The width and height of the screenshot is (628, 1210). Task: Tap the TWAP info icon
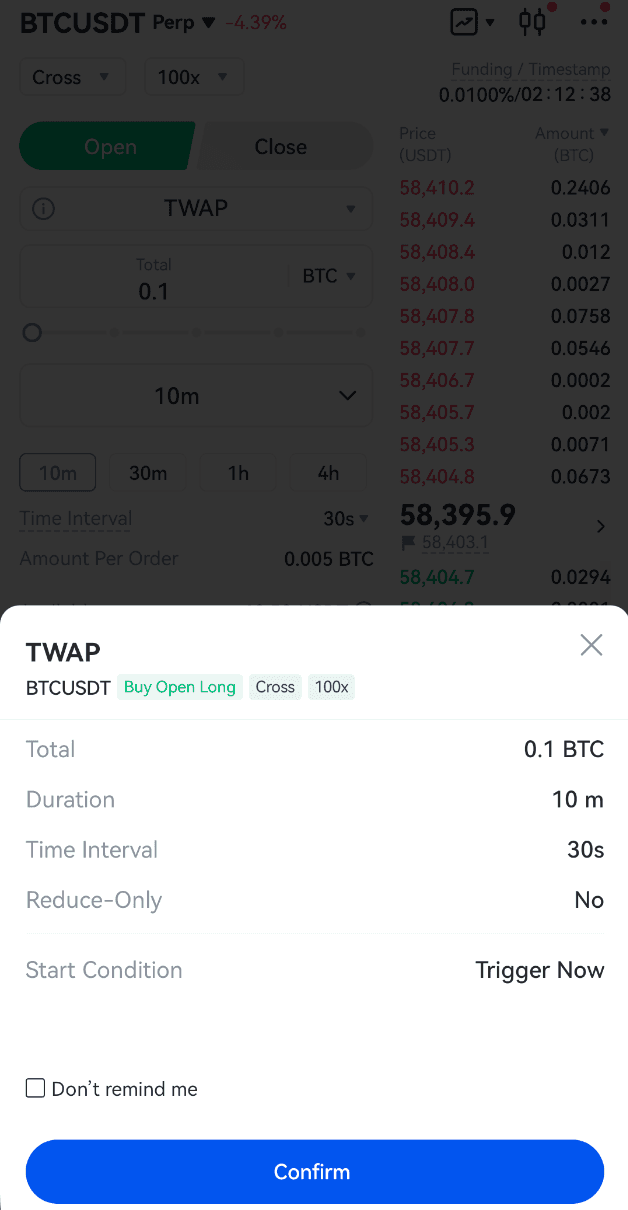(x=44, y=209)
